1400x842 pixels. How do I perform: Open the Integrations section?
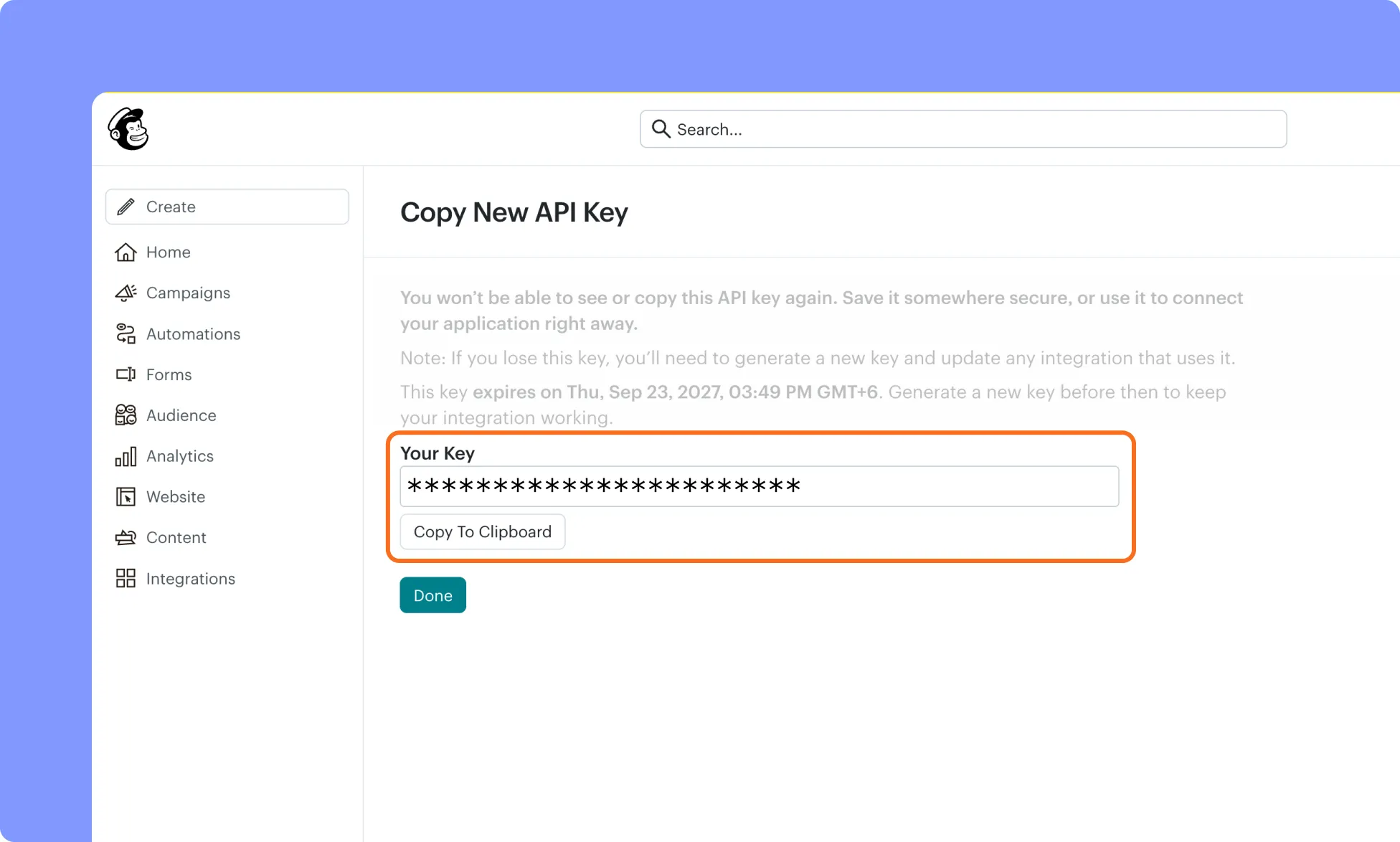click(x=190, y=578)
